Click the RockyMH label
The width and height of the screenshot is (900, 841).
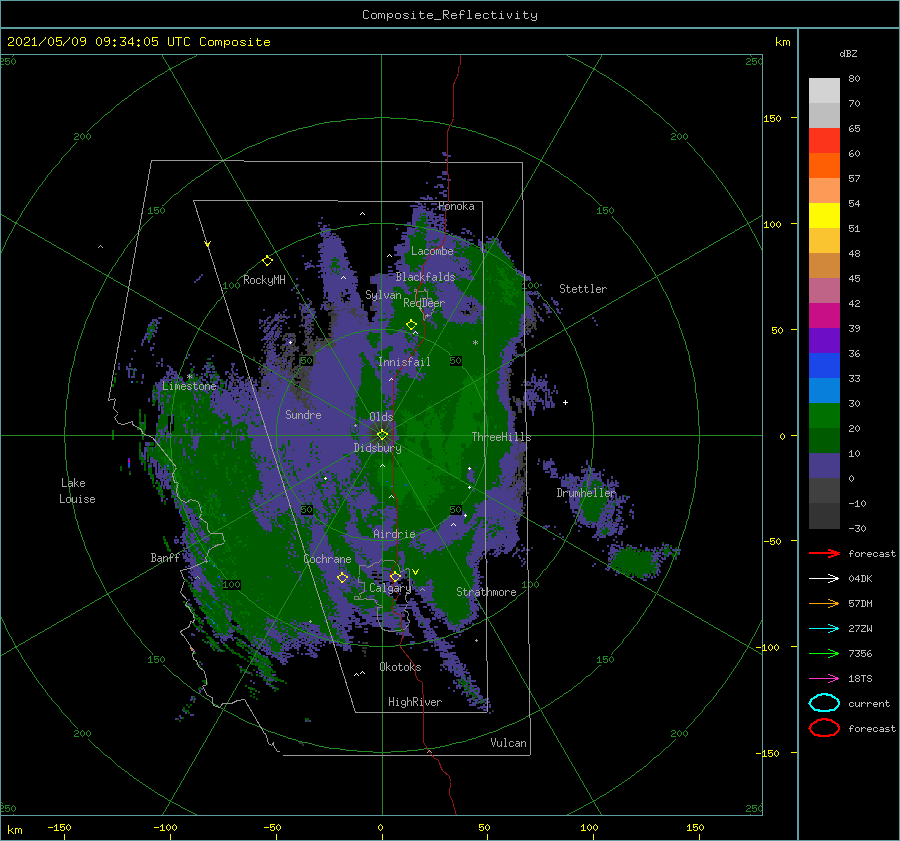pyautogui.click(x=264, y=280)
